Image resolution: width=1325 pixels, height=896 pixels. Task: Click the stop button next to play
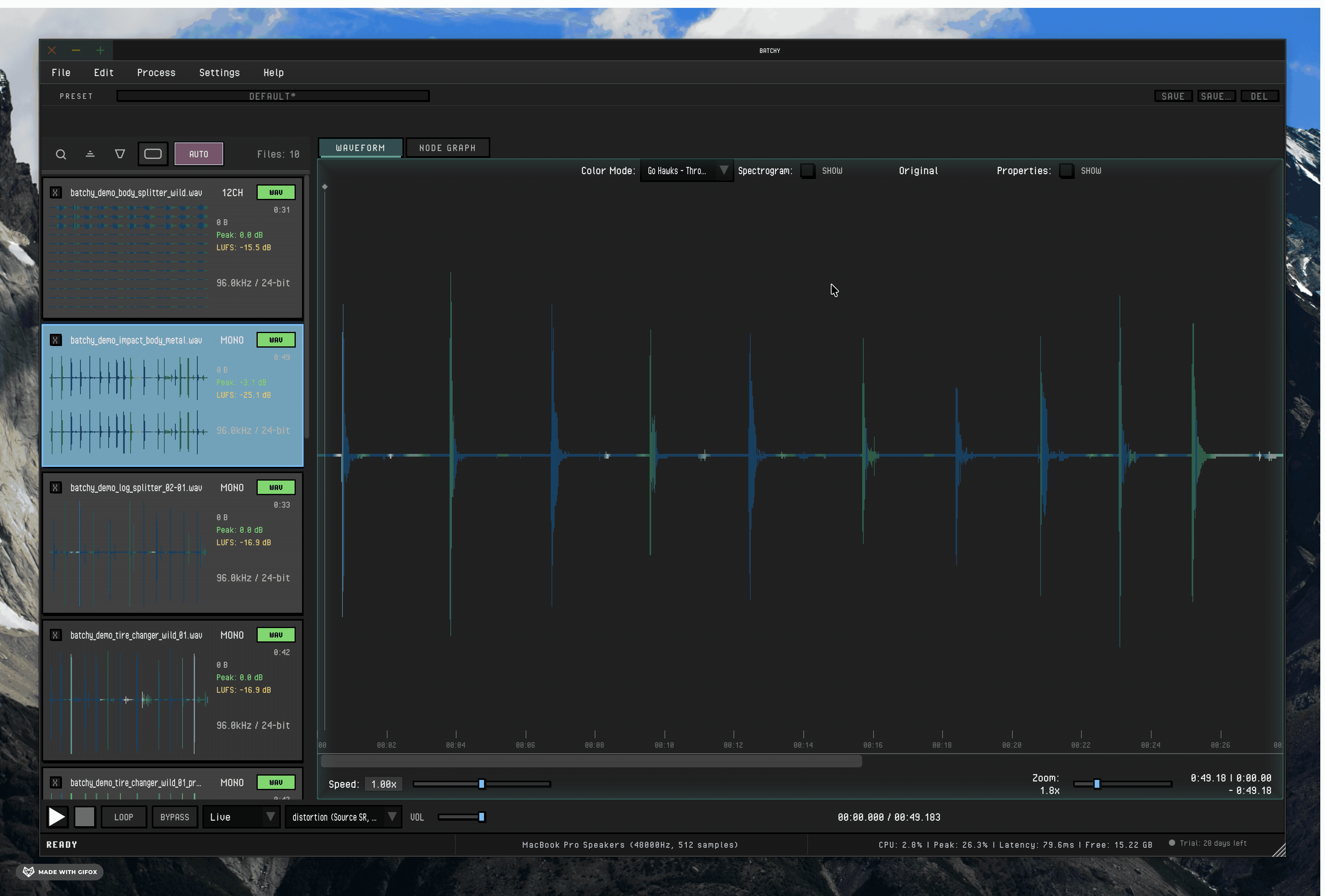[84, 817]
